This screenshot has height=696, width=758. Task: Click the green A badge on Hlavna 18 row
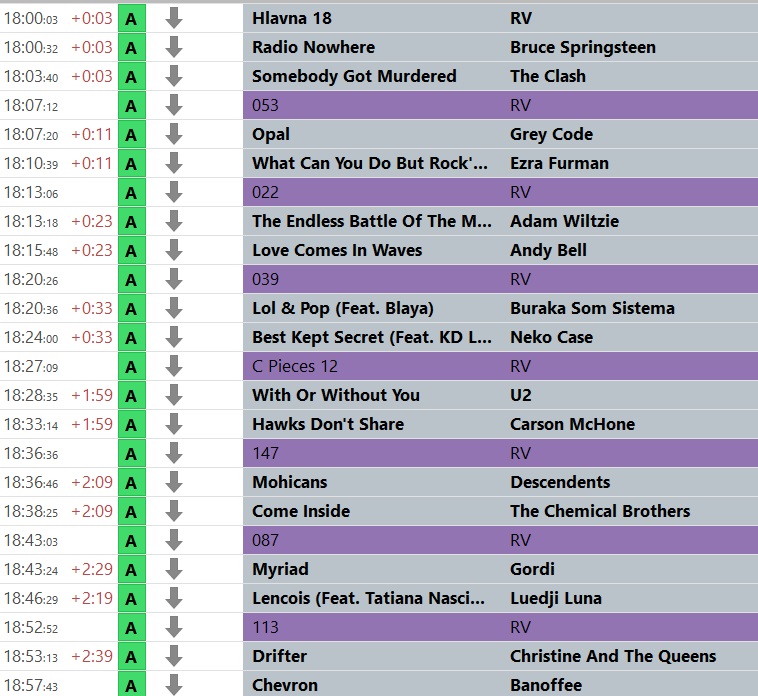point(132,19)
